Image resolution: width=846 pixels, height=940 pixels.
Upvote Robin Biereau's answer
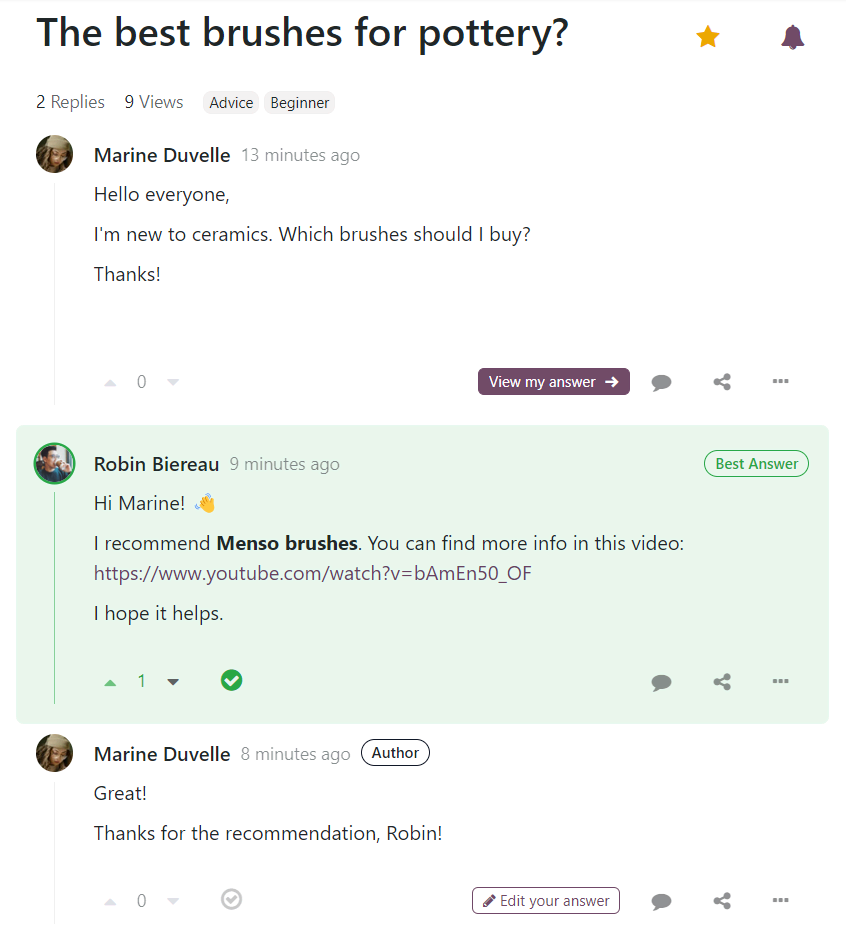(x=110, y=682)
